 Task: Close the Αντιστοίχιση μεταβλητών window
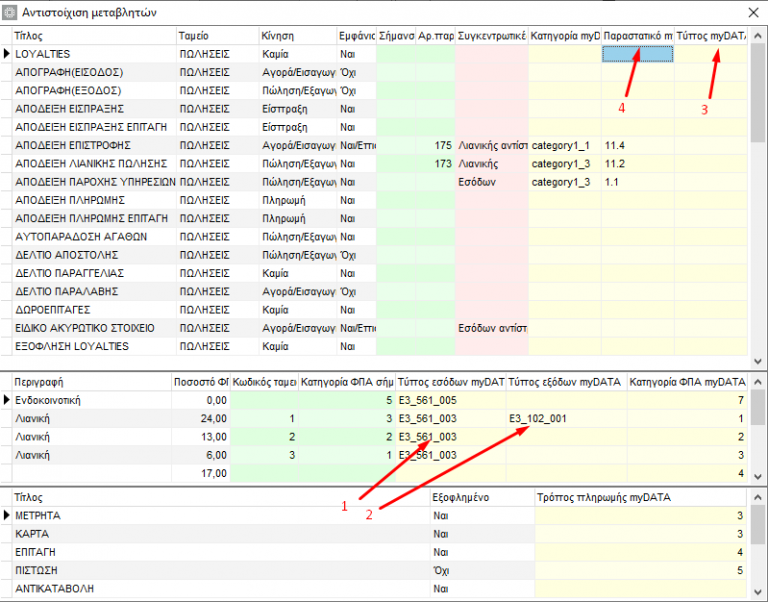coord(754,12)
